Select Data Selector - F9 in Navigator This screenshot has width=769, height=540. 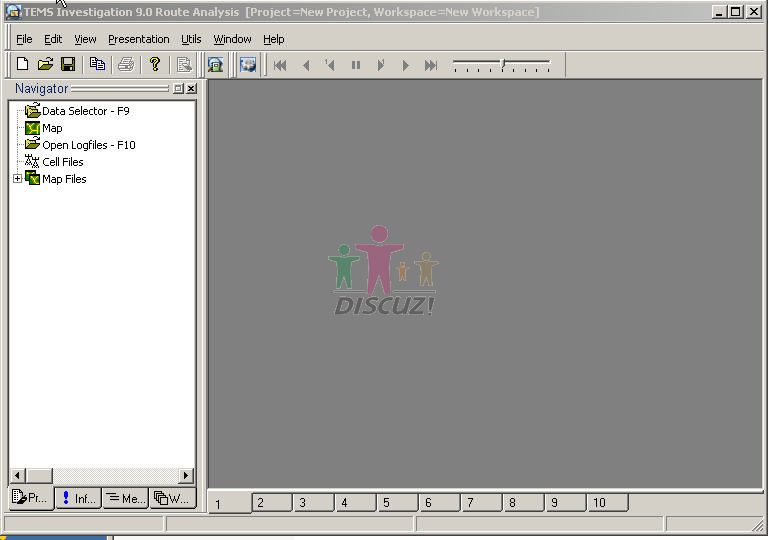coord(85,111)
